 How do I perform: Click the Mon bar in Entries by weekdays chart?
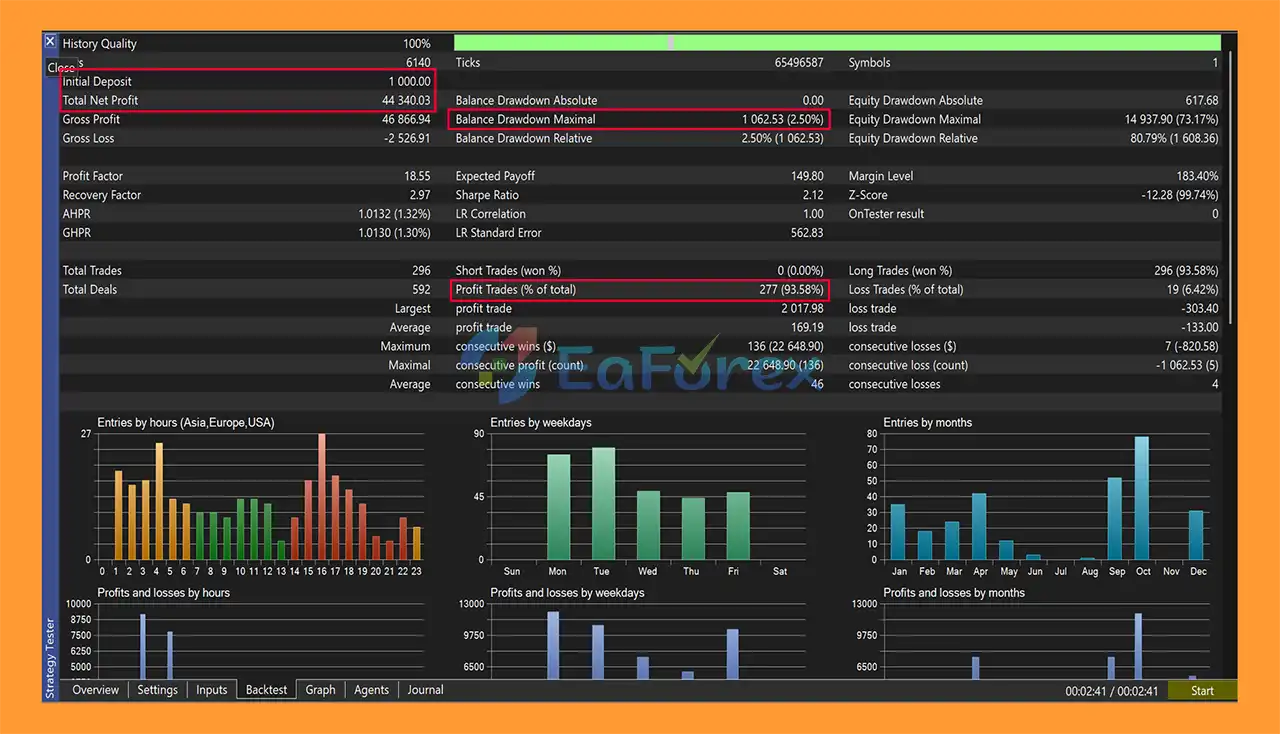(557, 505)
